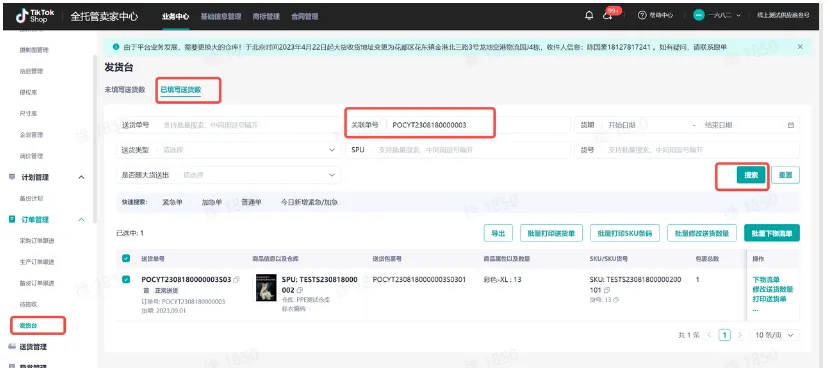
Task: Switch to 业务中心 top tab
Action: 175,16
